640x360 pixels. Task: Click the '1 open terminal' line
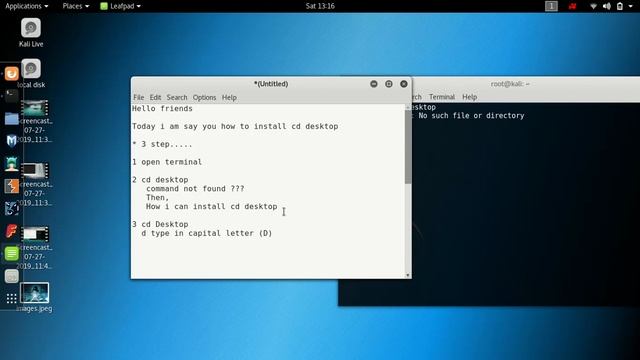point(167,162)
